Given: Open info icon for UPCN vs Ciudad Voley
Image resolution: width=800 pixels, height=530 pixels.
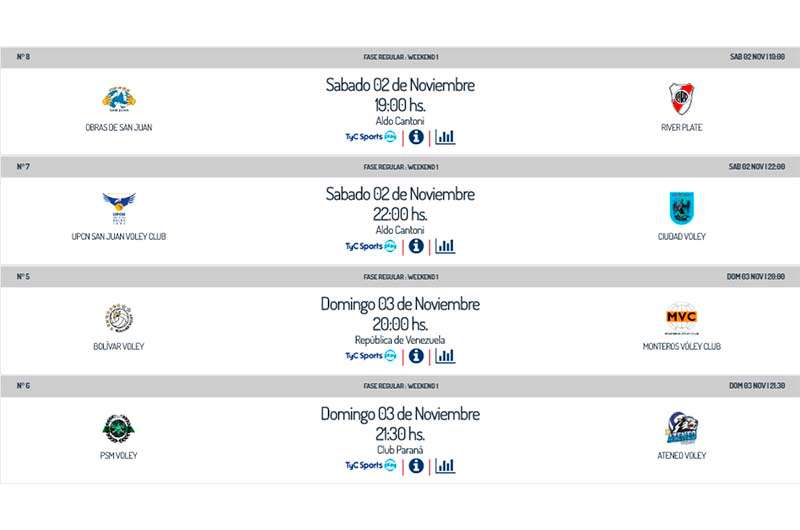Looking at the screenshot, I should tap(416, 246).
